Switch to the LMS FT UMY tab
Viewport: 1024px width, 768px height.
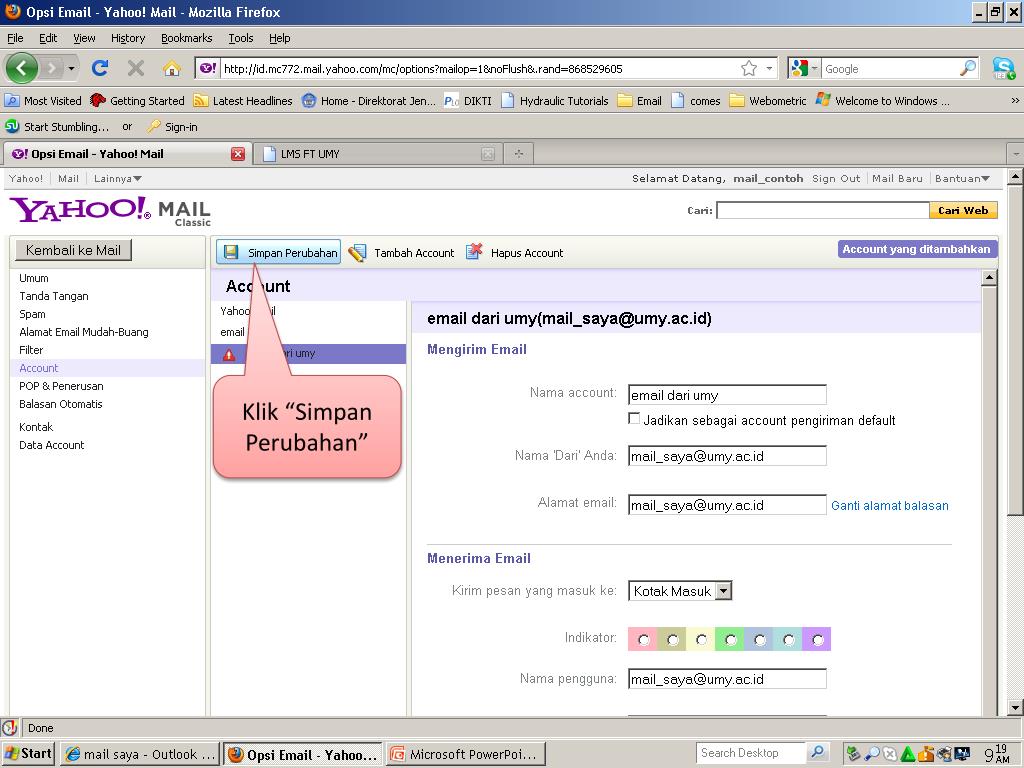tap(376, 154)
